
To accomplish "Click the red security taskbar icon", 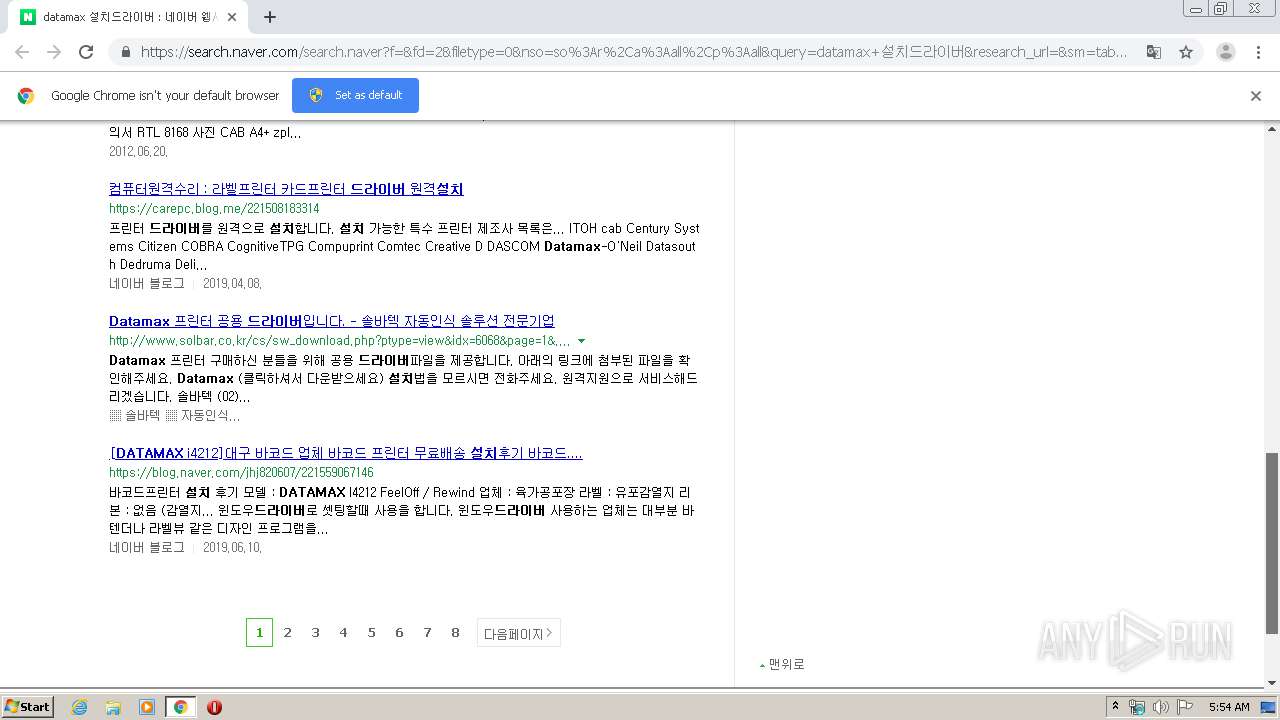I will (214, 707).
